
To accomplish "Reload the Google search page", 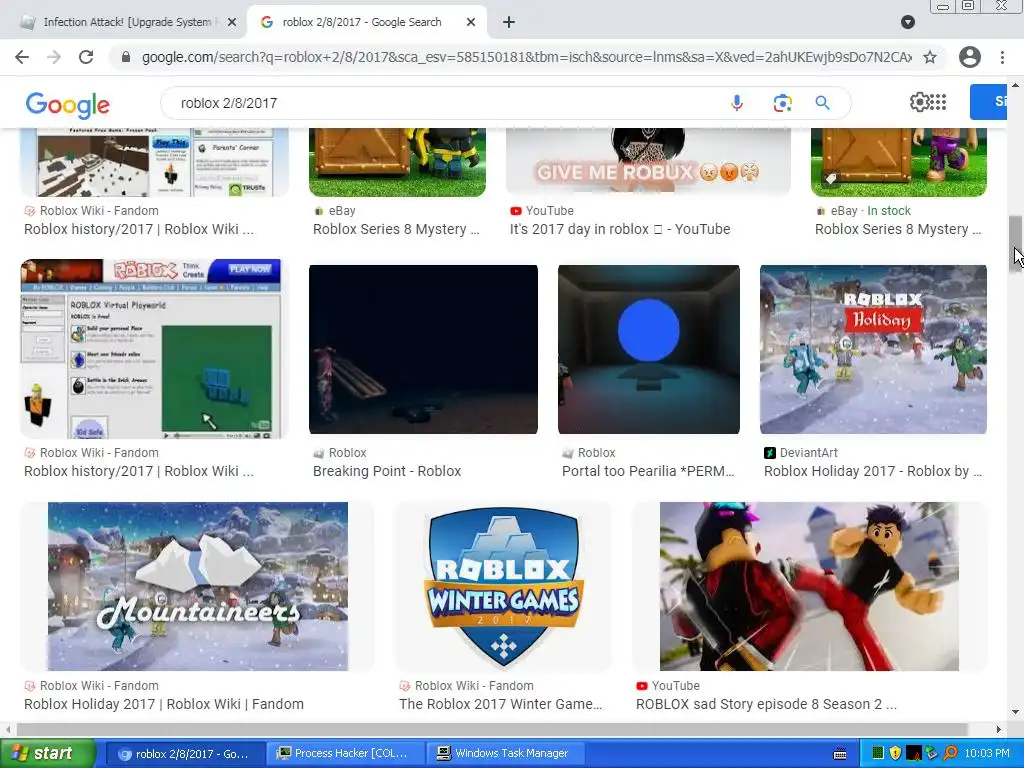I will [86, 57].
